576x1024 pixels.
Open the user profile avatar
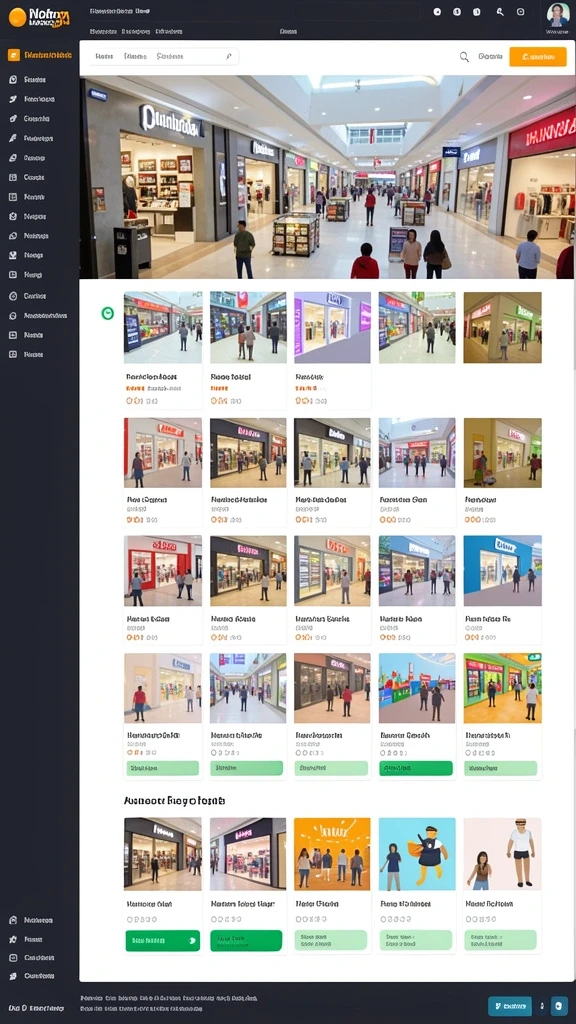click(x=558, y=14)
